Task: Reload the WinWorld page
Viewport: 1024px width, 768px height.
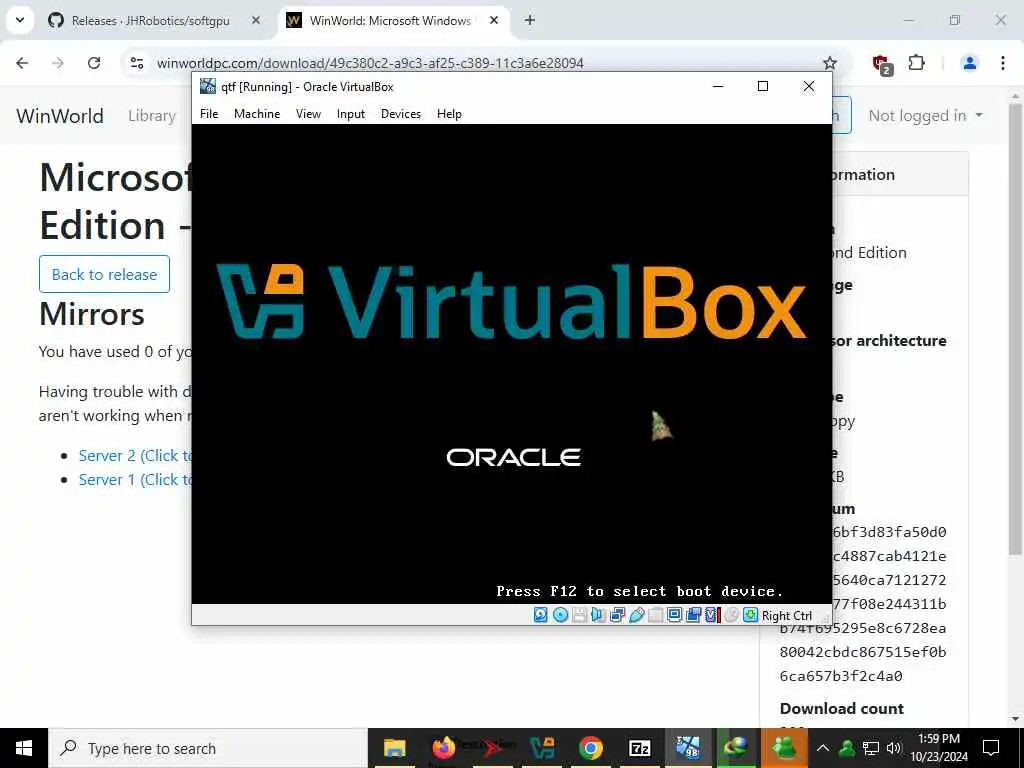Action: pyautogui.click(x=94, y=63)
